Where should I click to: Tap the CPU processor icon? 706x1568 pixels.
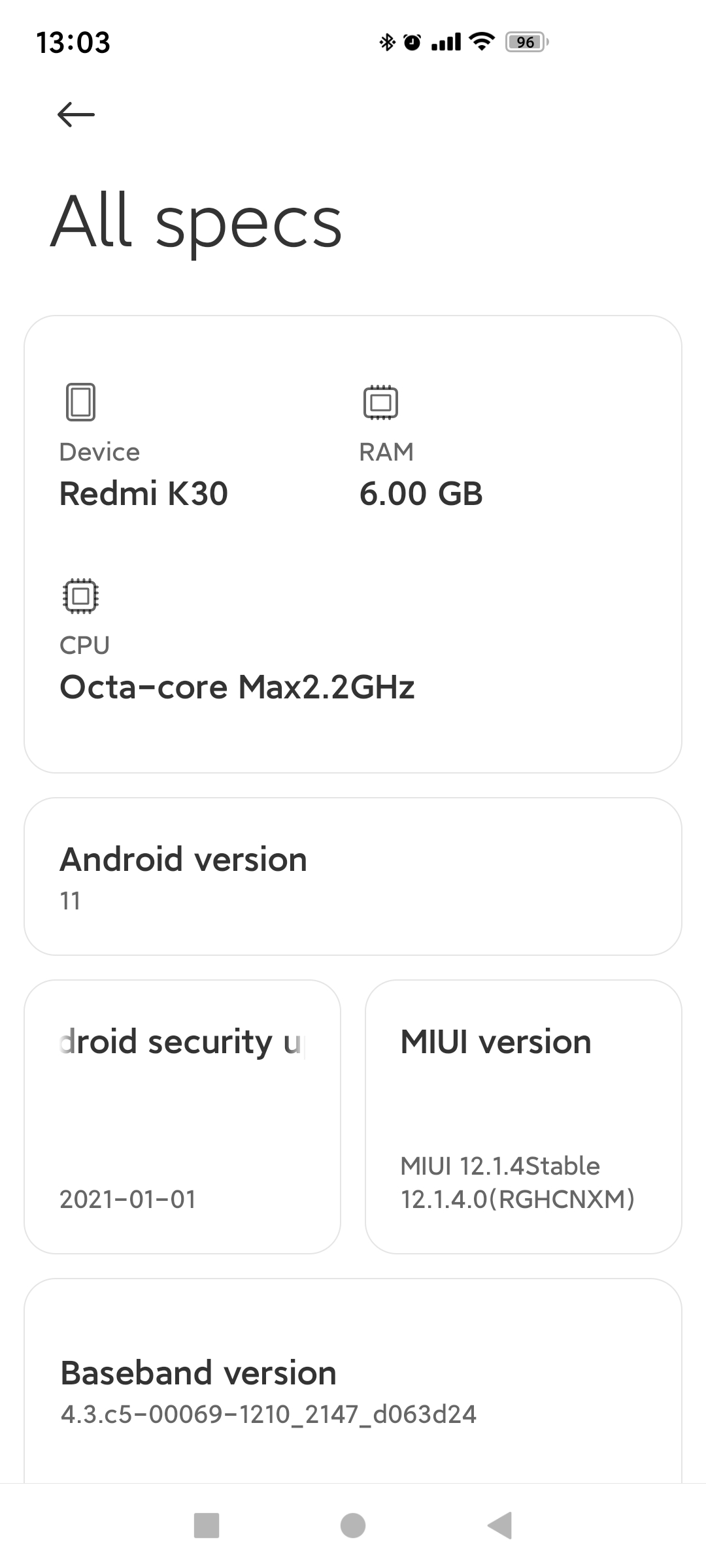(x=80, y=595)
